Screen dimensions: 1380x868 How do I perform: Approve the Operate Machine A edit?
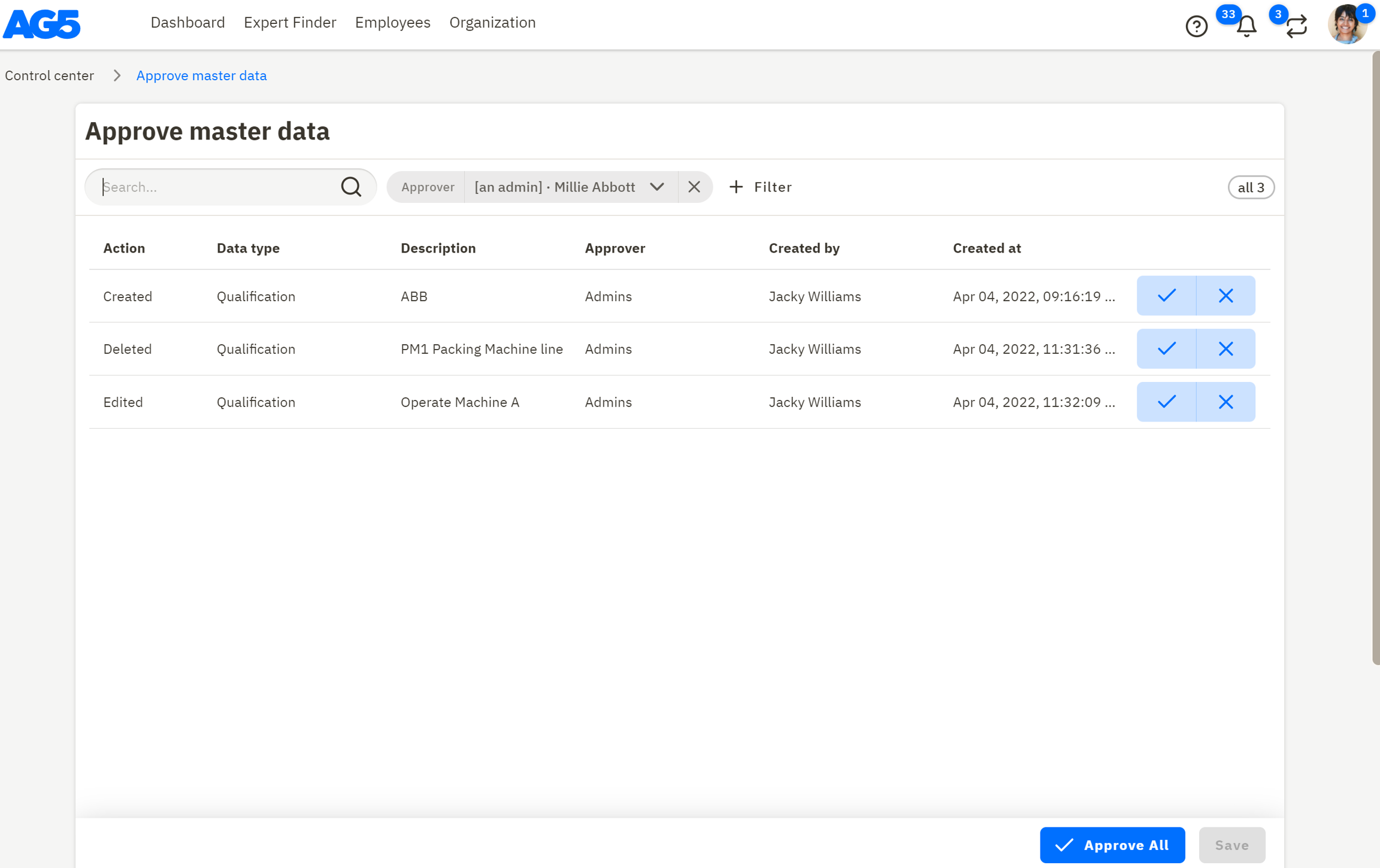tap(1166, 402)
